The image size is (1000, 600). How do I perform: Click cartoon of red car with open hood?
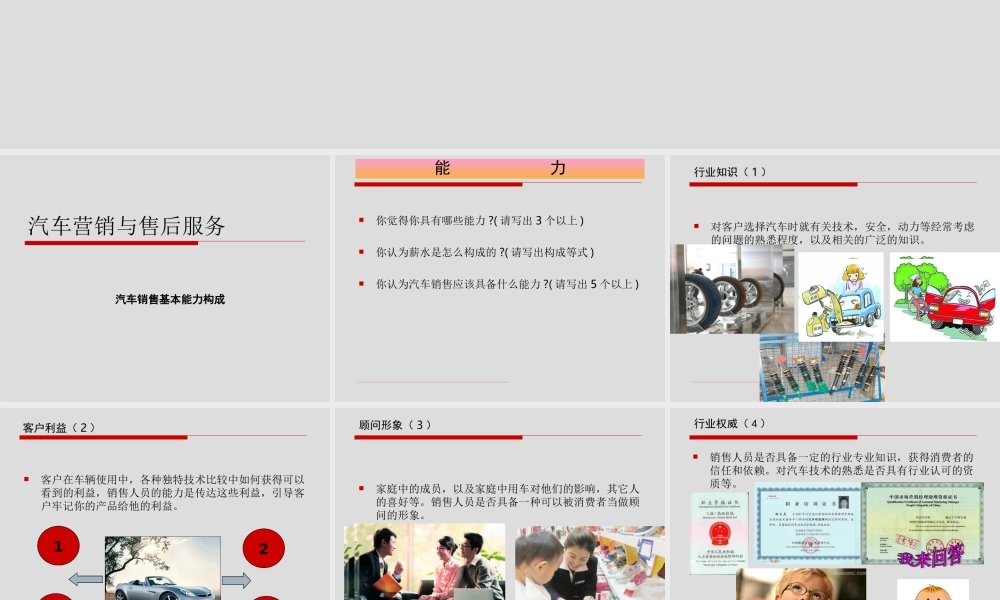(945, 297)
